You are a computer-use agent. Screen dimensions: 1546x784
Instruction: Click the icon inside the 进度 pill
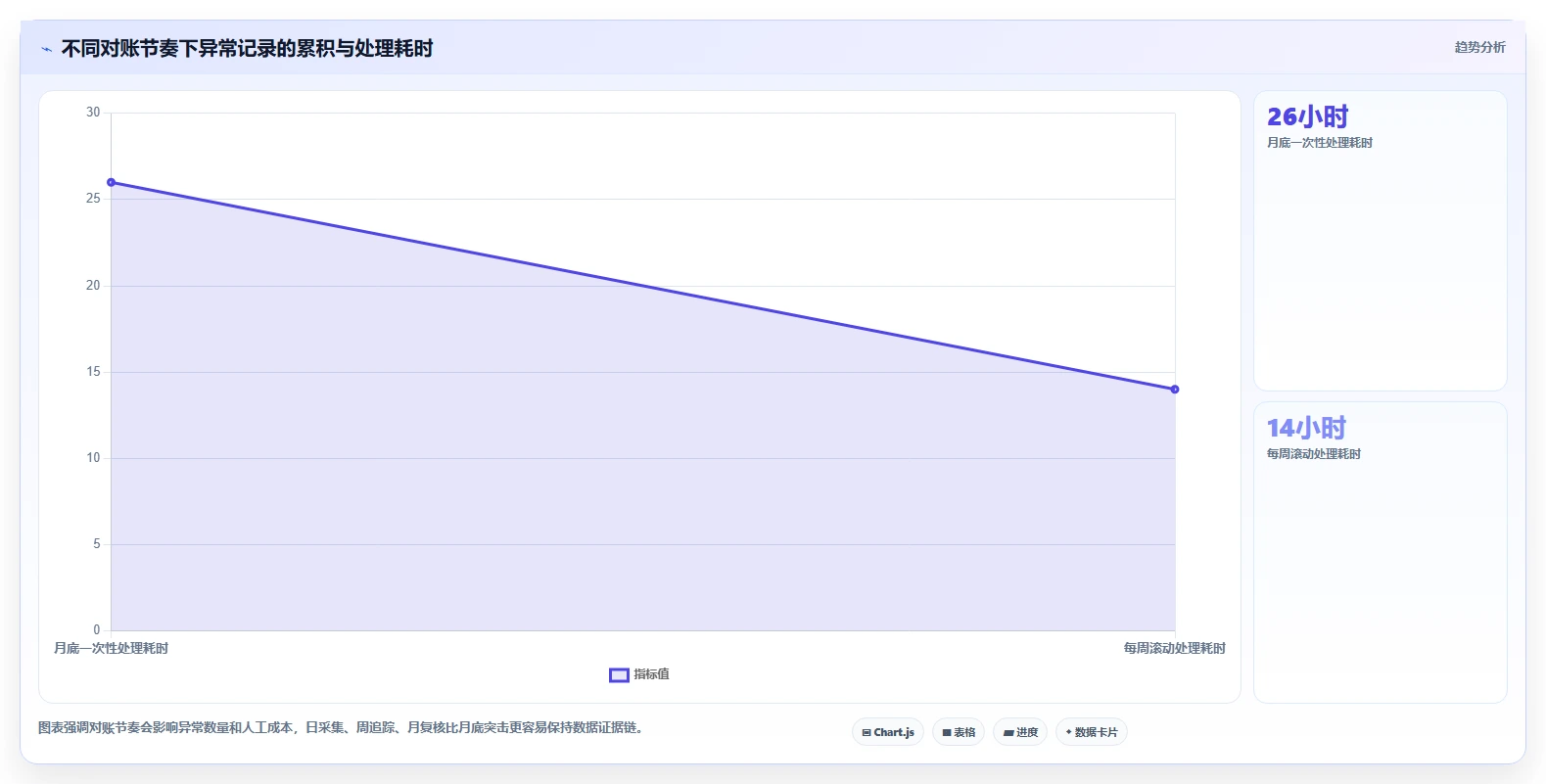coord(1008,732)
